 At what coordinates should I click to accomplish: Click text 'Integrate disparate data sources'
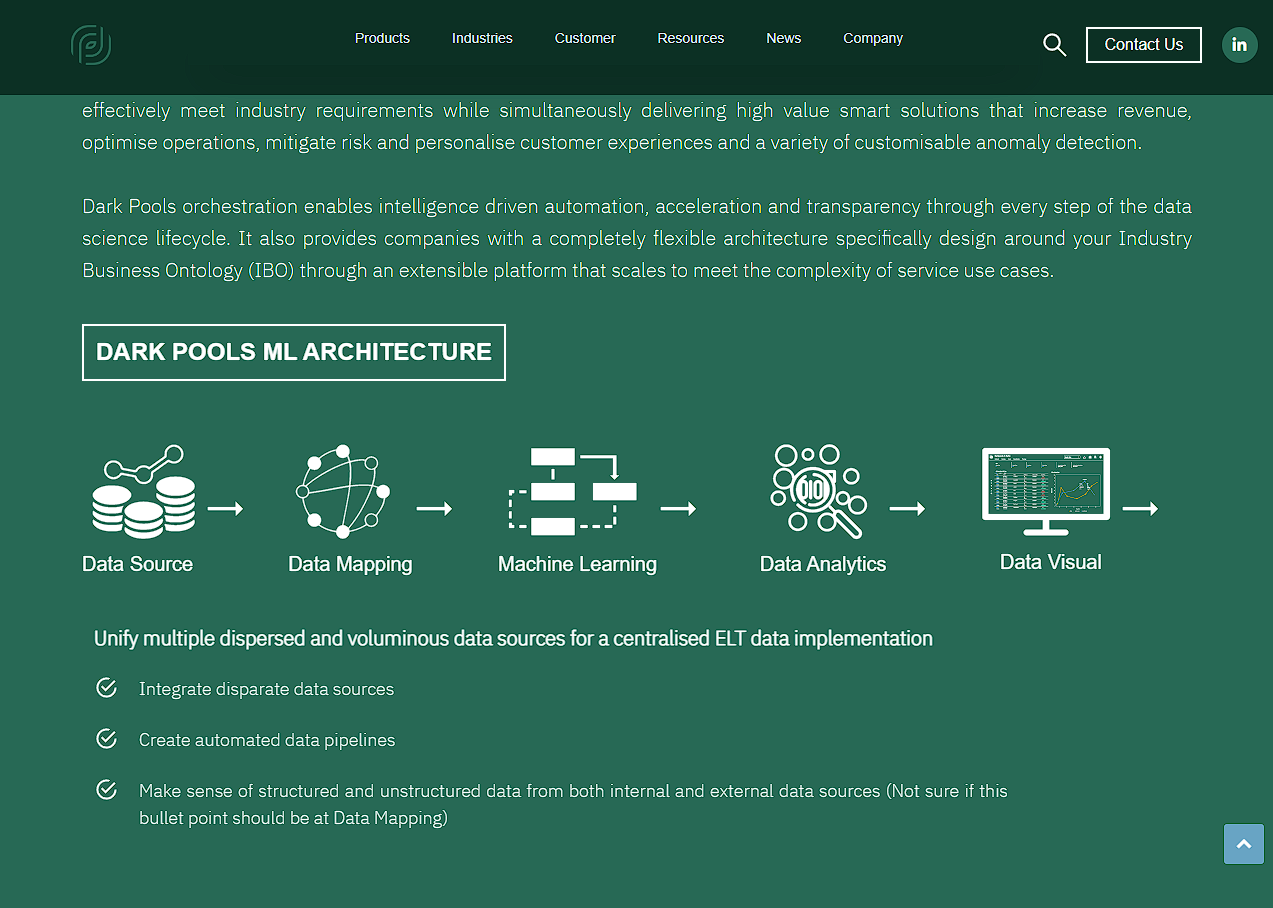(267, 689)
